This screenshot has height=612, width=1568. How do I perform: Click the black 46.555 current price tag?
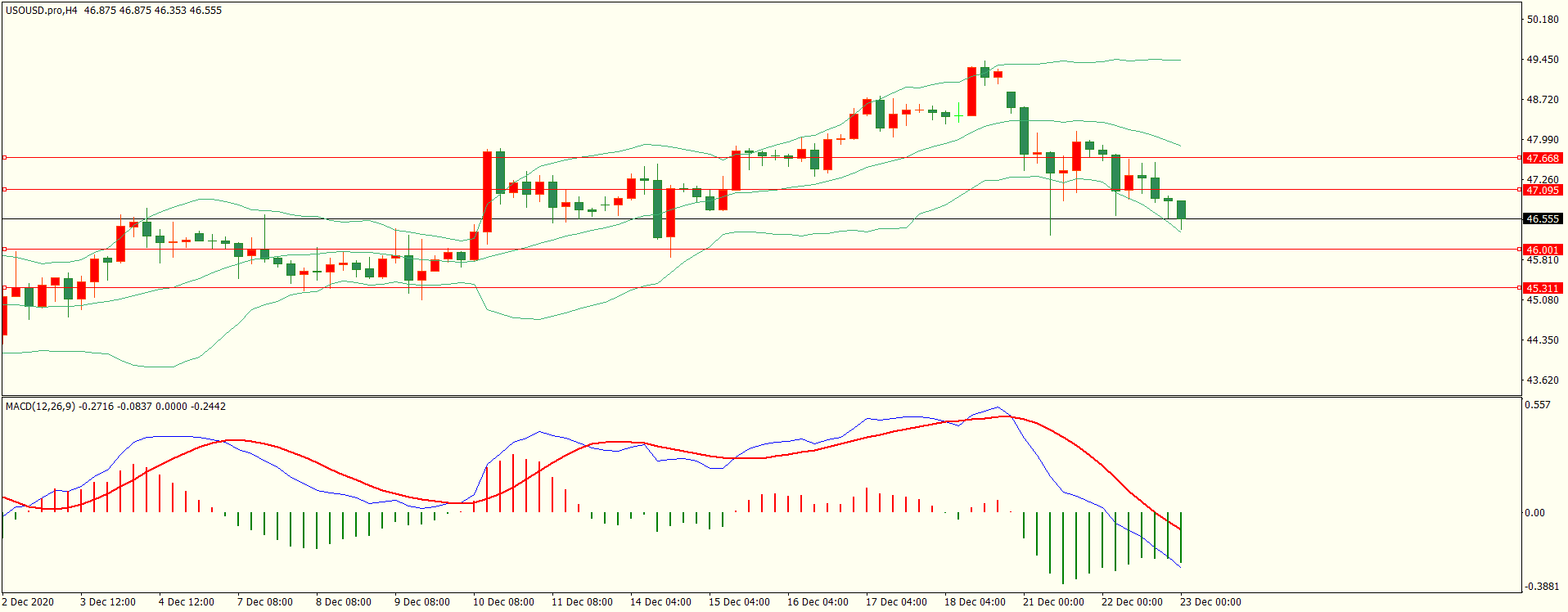1542,219
